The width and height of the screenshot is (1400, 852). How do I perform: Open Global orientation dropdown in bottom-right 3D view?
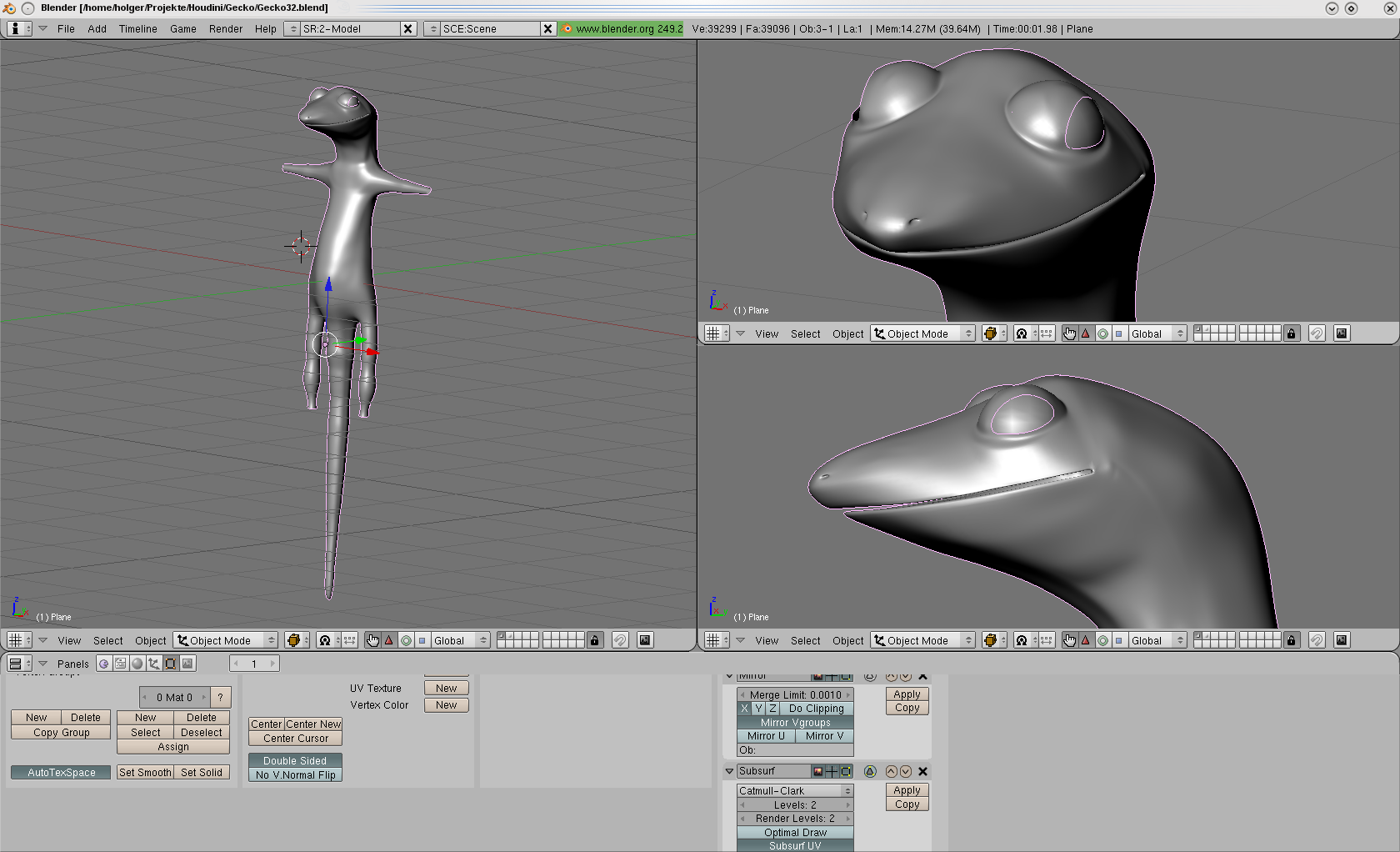click(x=1157, y=640)
